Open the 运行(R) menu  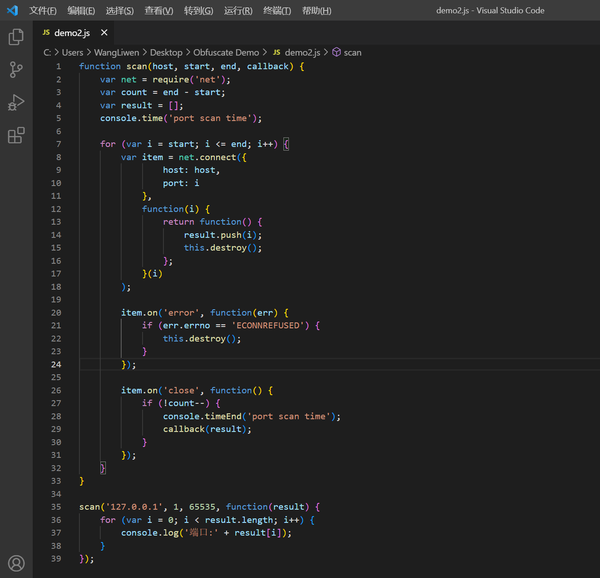(x=238, y=11)
